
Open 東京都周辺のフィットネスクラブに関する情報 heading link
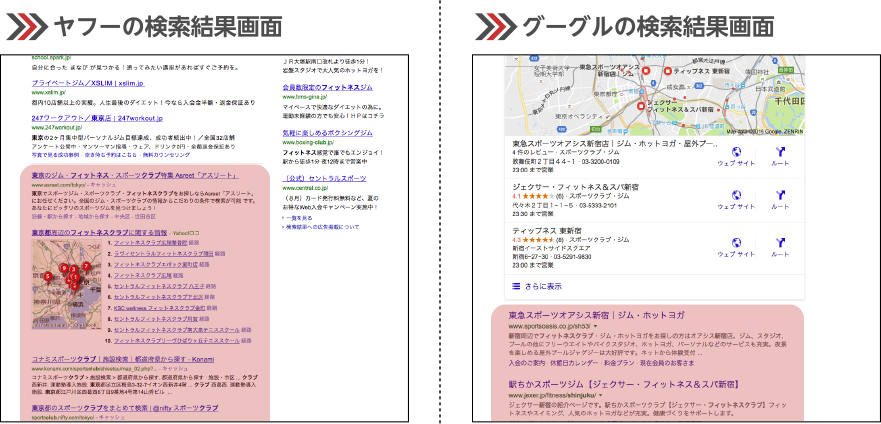coord(99,232)
